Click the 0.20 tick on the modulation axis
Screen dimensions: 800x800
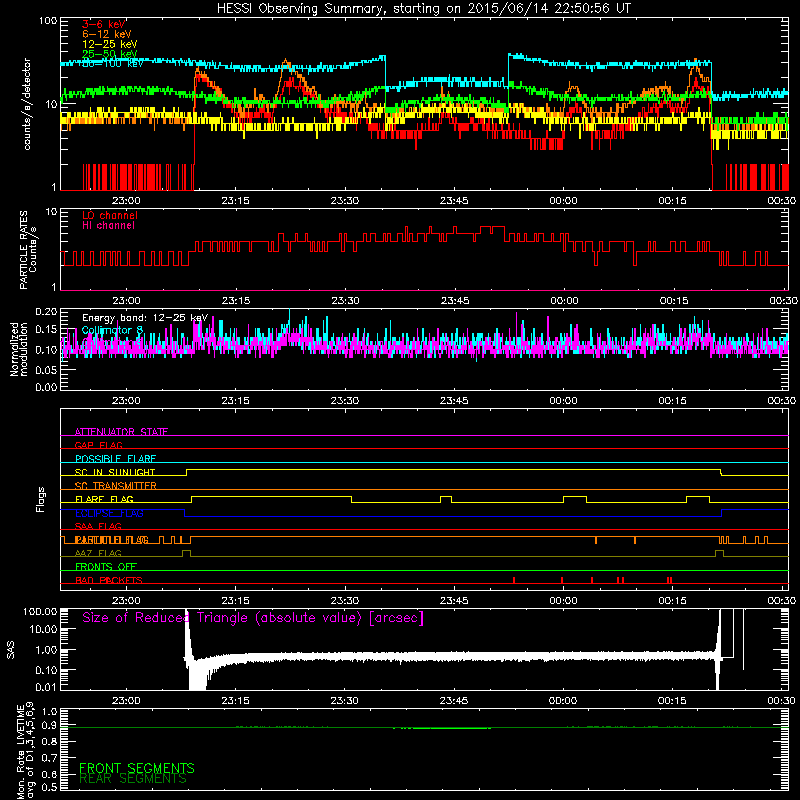(46, 311)
